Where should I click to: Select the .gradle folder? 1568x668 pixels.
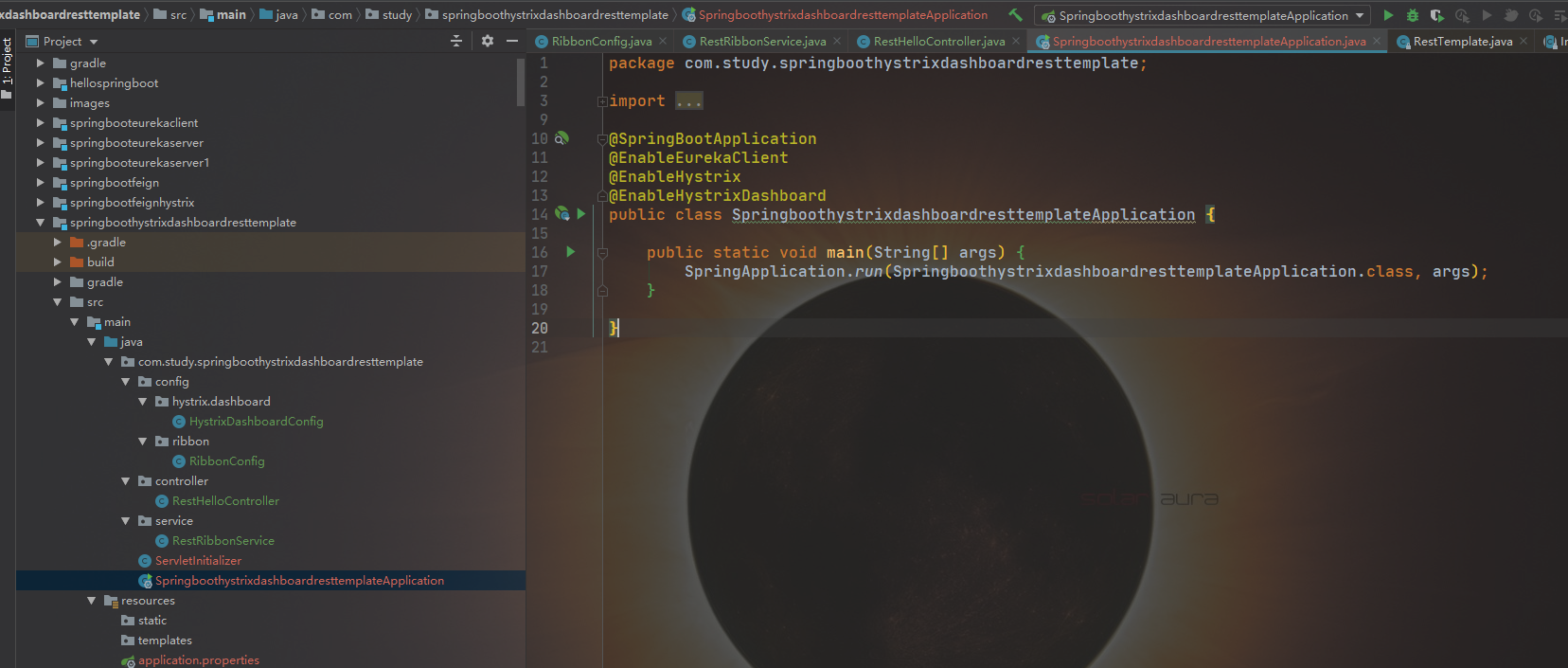tap(106, 243)
